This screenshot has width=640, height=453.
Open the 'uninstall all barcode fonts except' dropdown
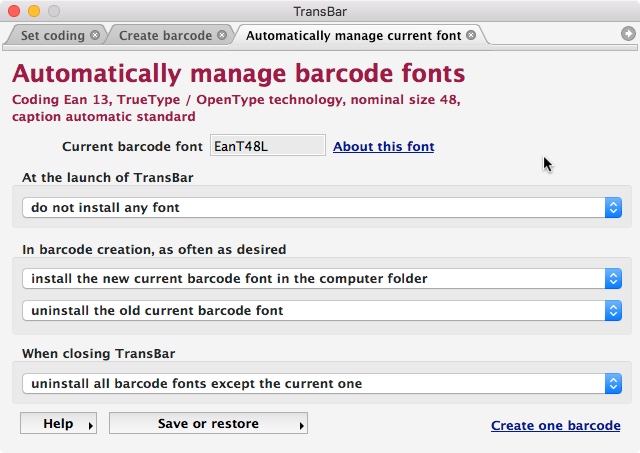[x=322, y=384]
